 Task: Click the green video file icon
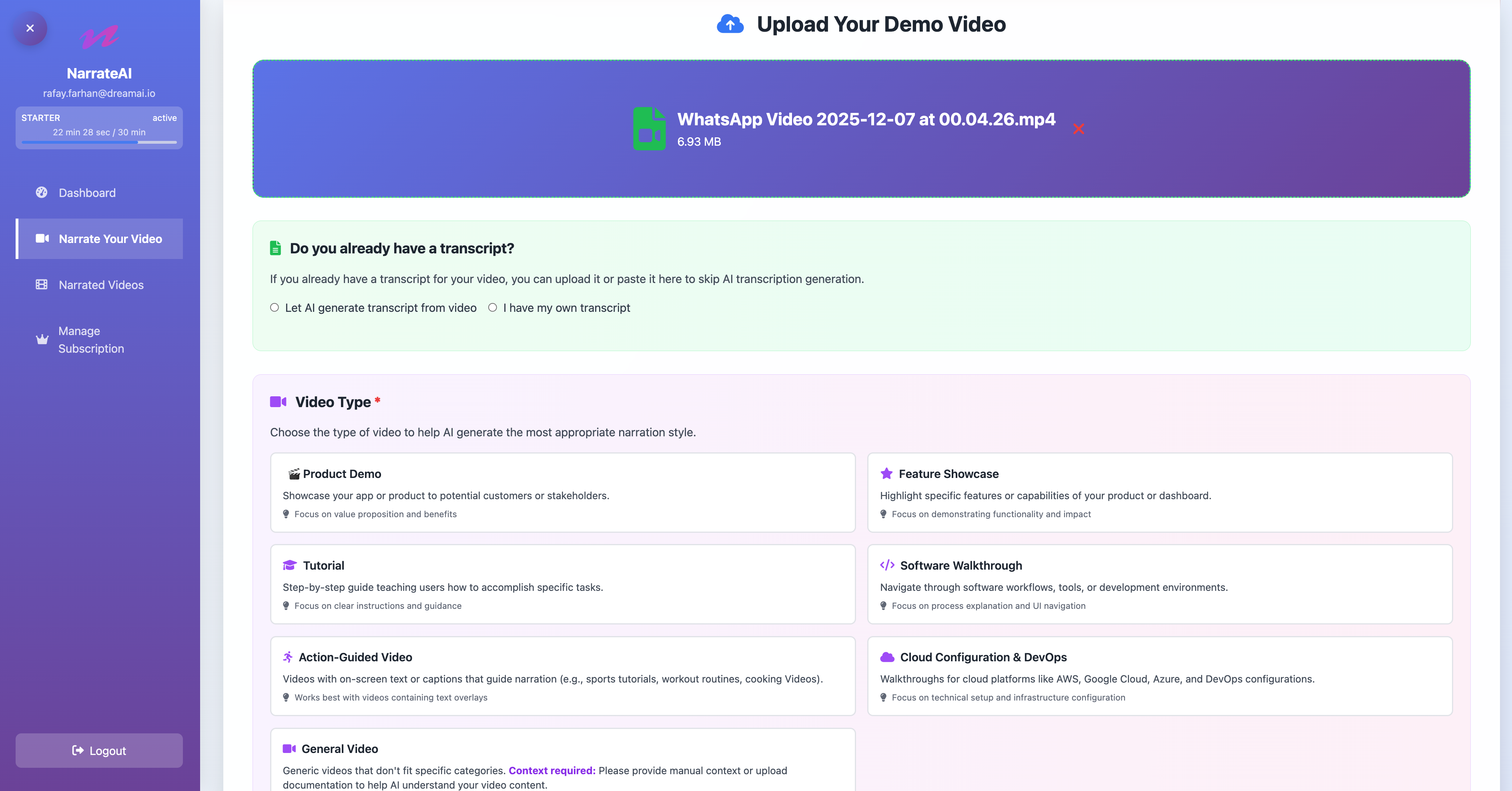tap(649, 128)
